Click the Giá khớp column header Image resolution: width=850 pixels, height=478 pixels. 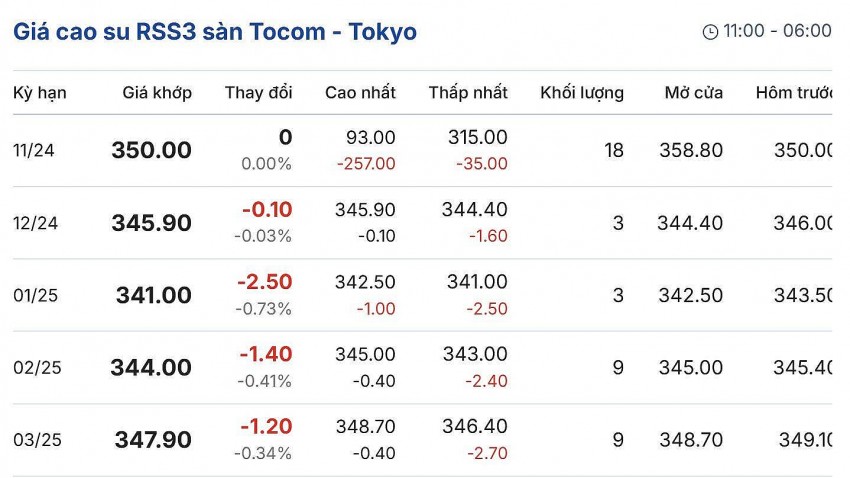click(x=157, y=93)
